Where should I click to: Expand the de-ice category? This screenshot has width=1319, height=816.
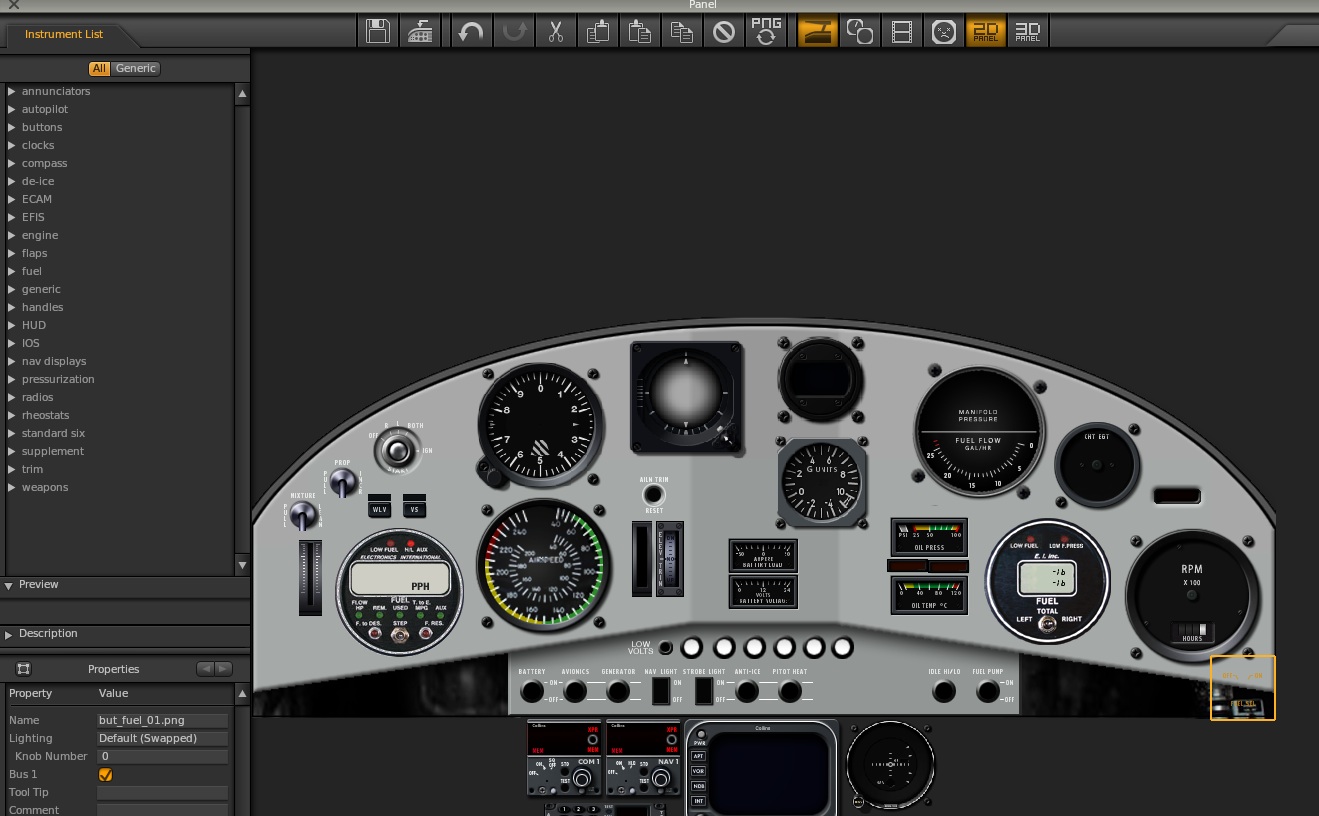tap(12, 181)
